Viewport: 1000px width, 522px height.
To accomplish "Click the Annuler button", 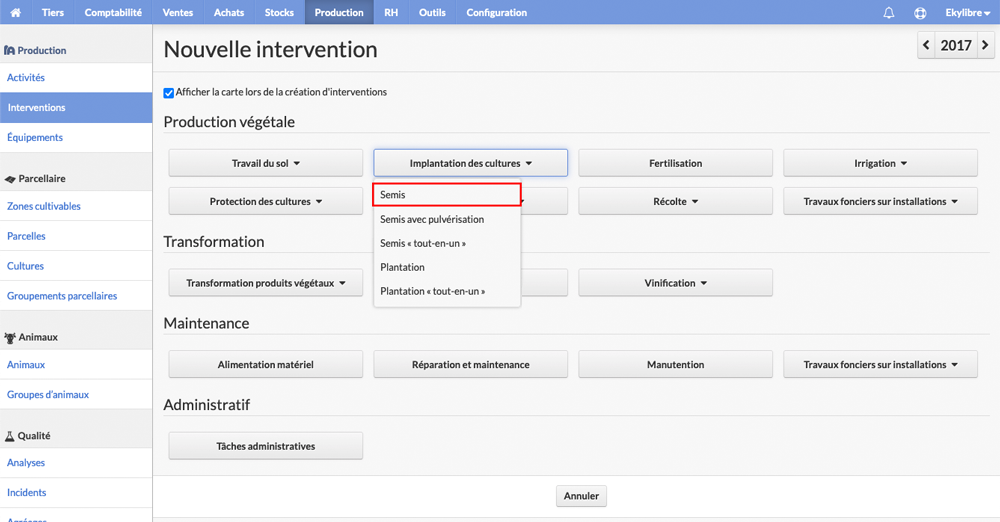I will (581, 496).
